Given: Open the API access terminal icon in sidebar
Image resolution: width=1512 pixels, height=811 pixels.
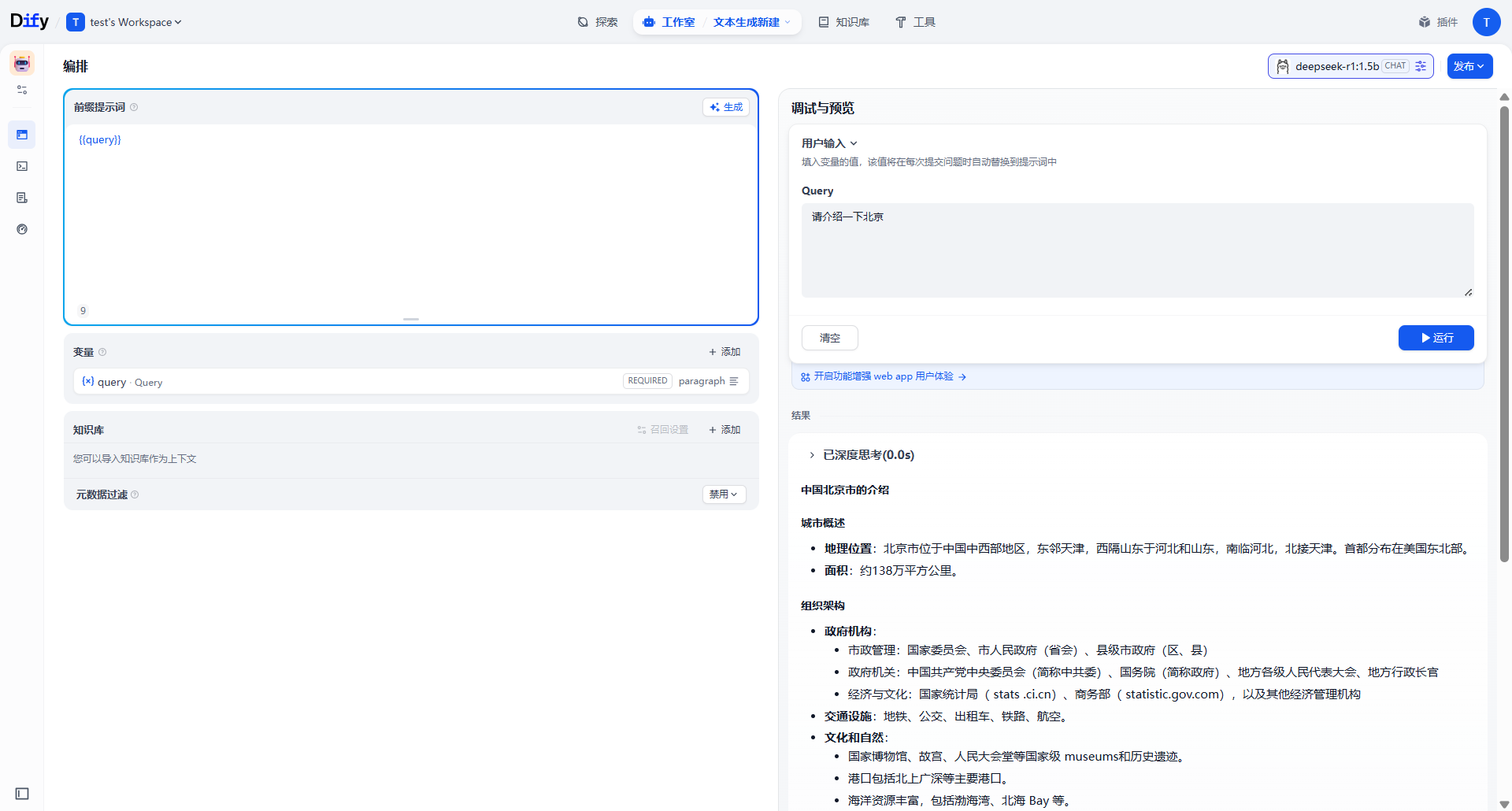Looking at the screenshot, I should tap(21, 166).
